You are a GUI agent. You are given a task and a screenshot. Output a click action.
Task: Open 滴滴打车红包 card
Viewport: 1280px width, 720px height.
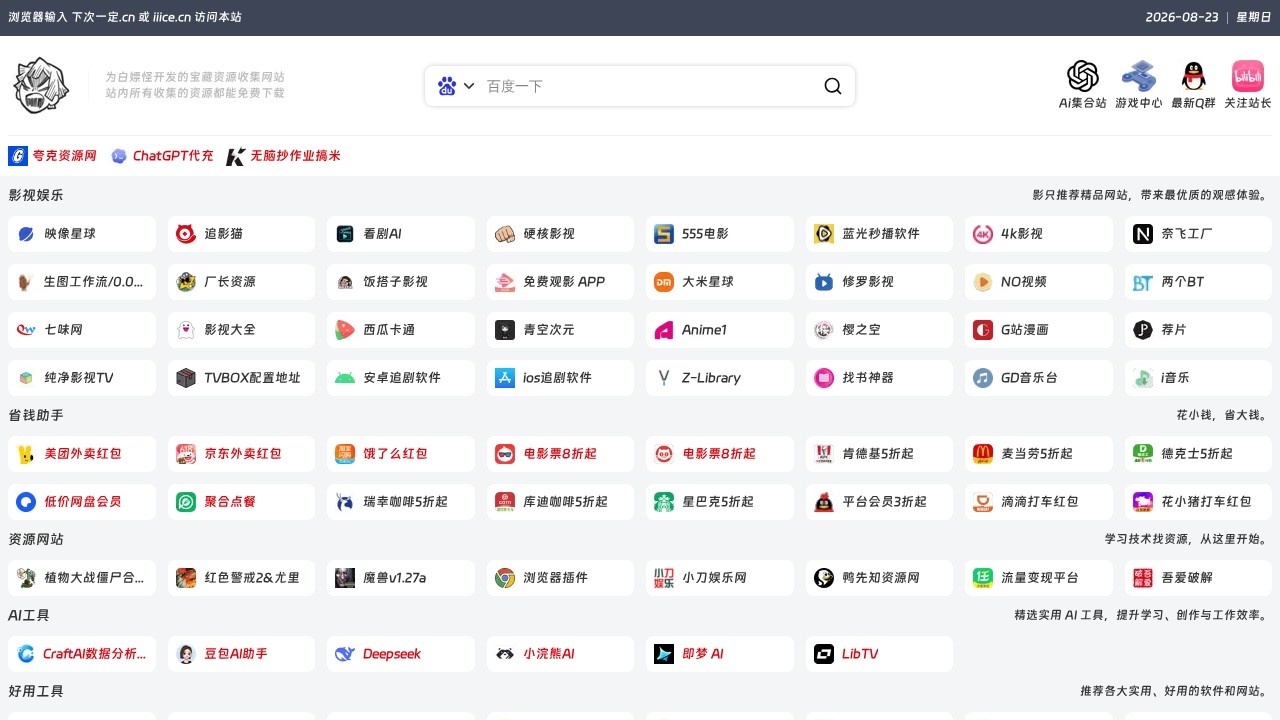click(1039, 502)
